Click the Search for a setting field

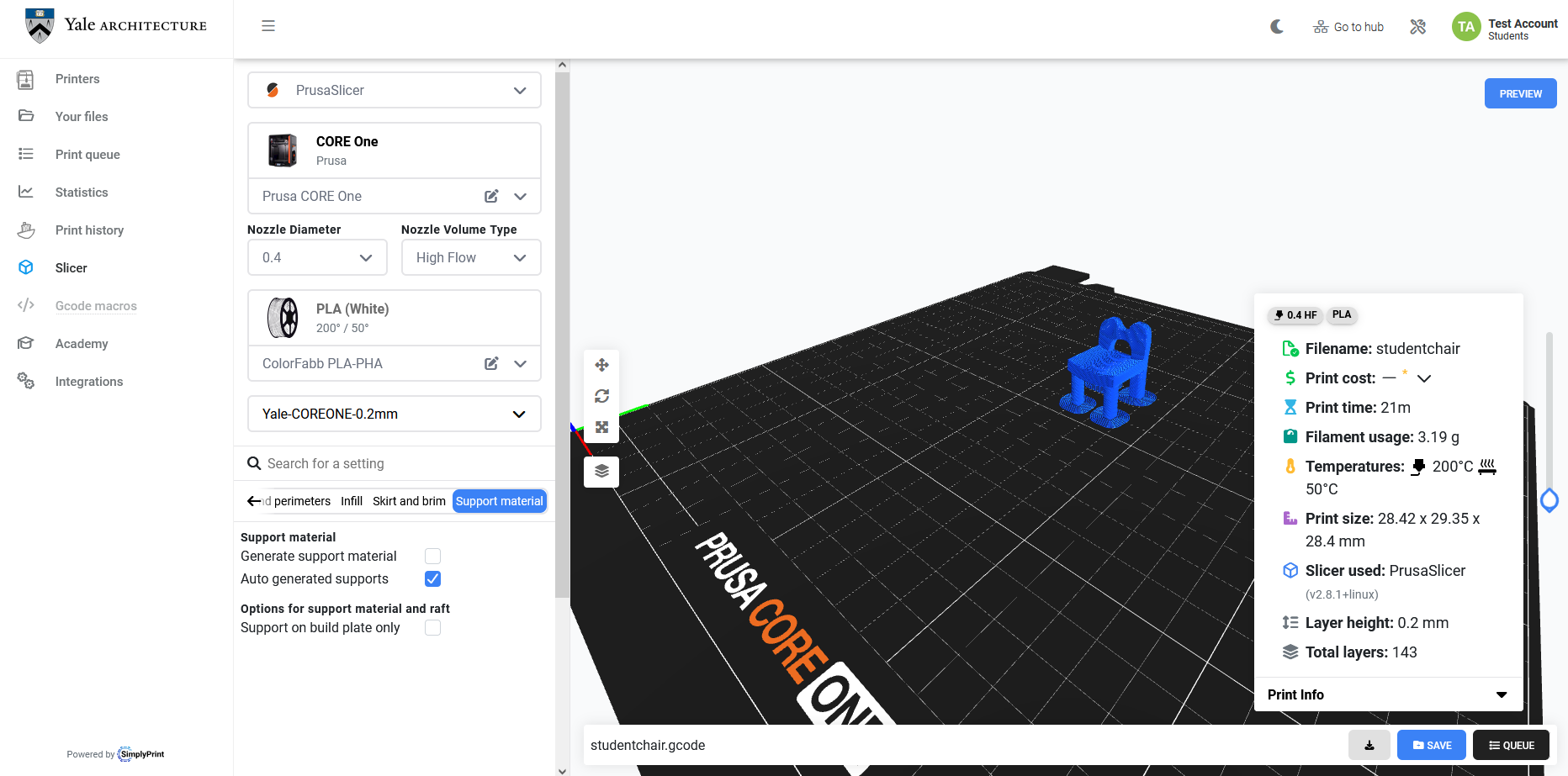click(x=395, y=463)
